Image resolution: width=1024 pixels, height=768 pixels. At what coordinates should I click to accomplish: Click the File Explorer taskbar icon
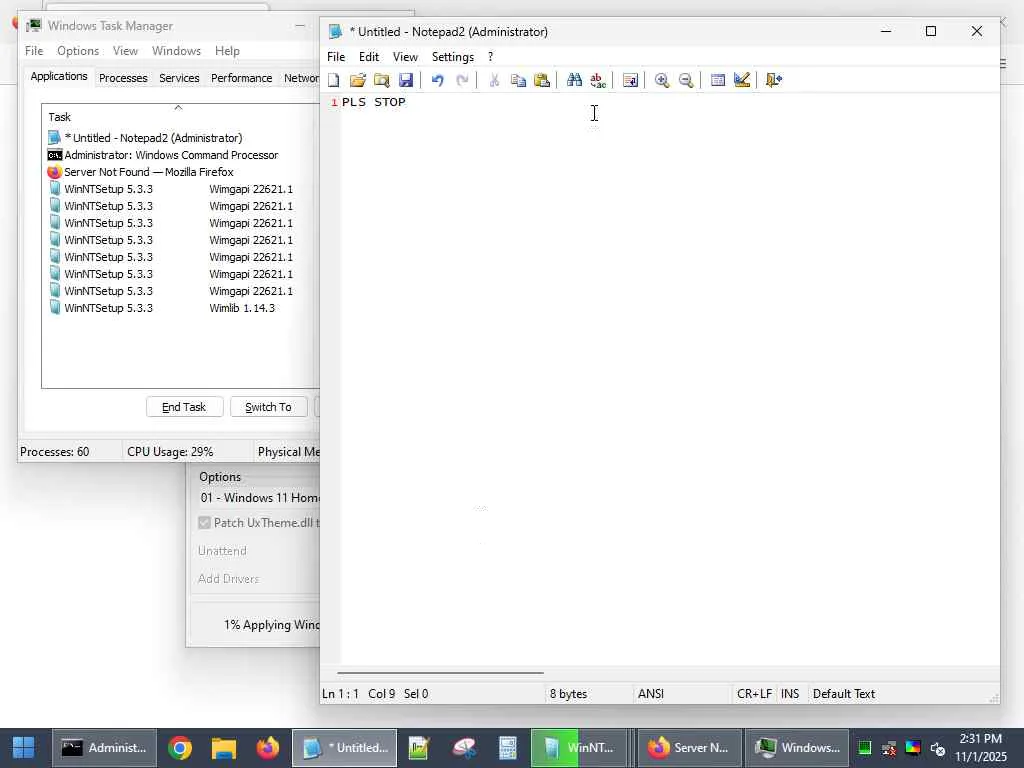tap(223, 748)
